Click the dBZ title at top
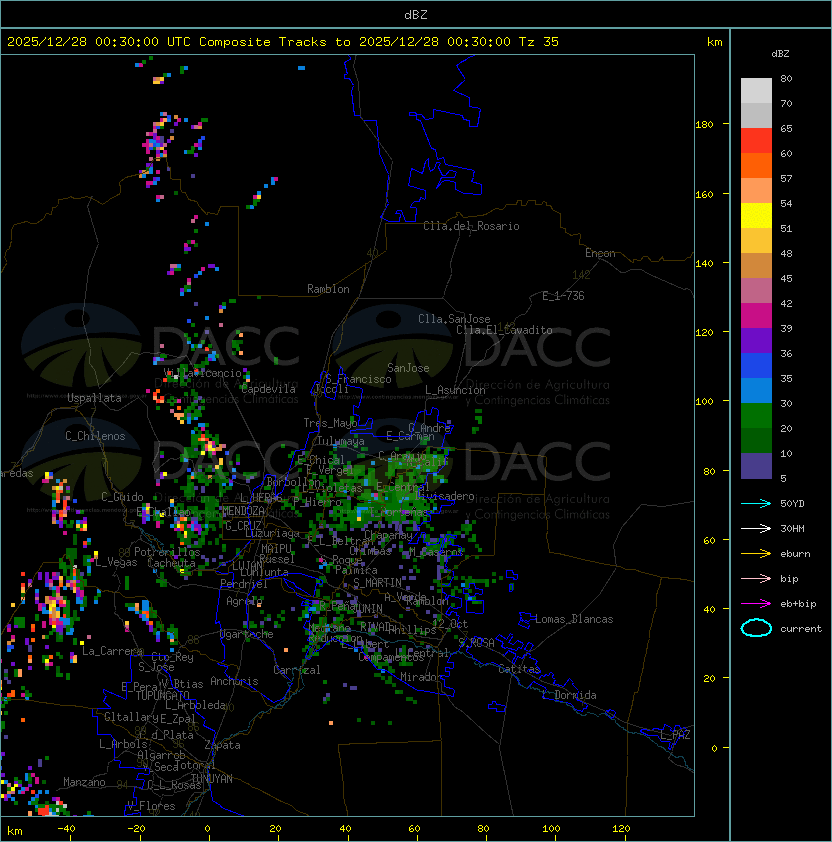This screenshot has height=842, width=832. [x=416, y=14]
